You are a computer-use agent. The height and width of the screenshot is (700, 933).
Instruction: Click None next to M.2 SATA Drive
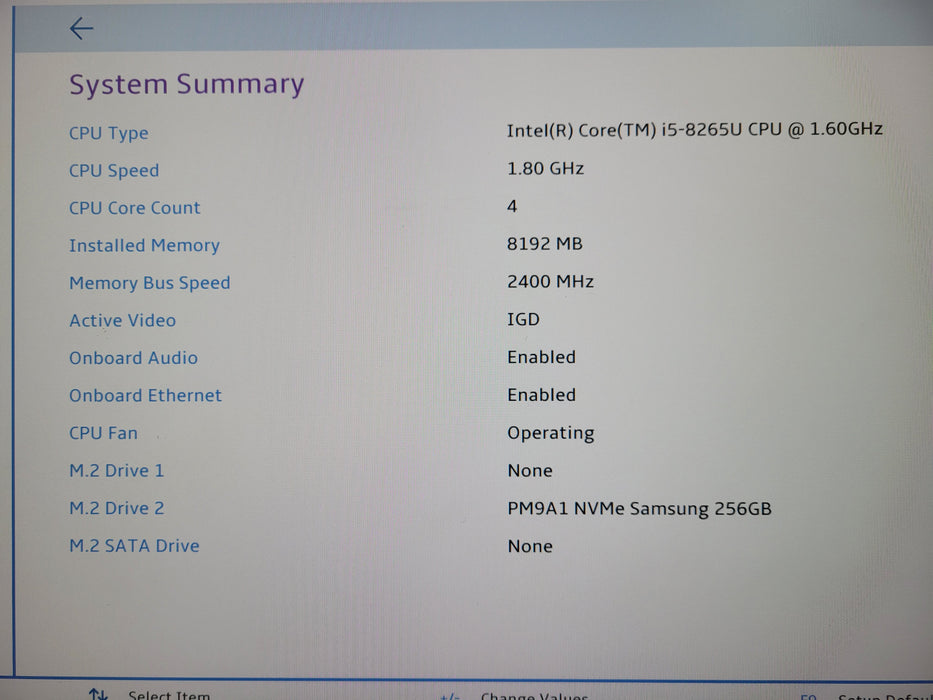[x=530, y=546]
